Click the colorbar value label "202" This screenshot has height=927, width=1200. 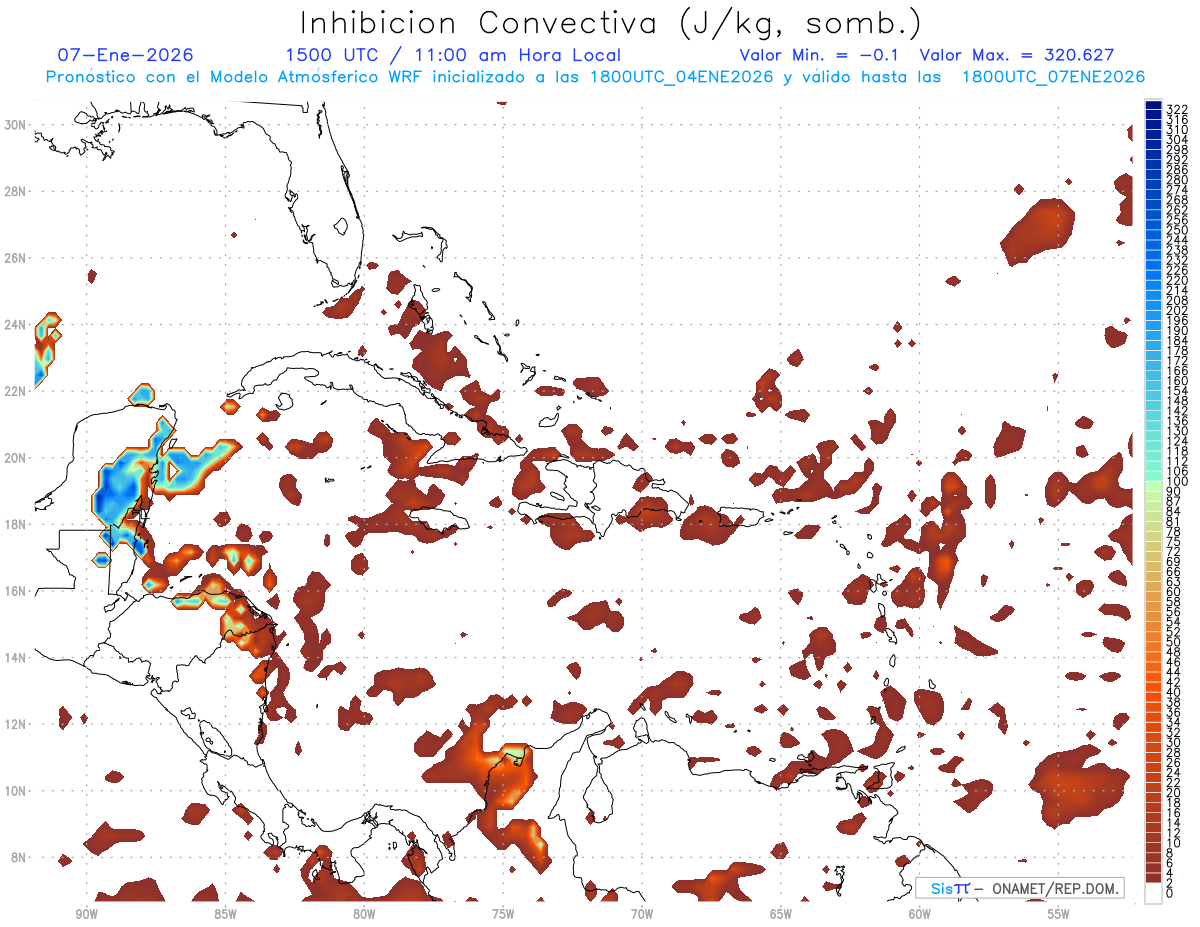(x=1177, y=311)
